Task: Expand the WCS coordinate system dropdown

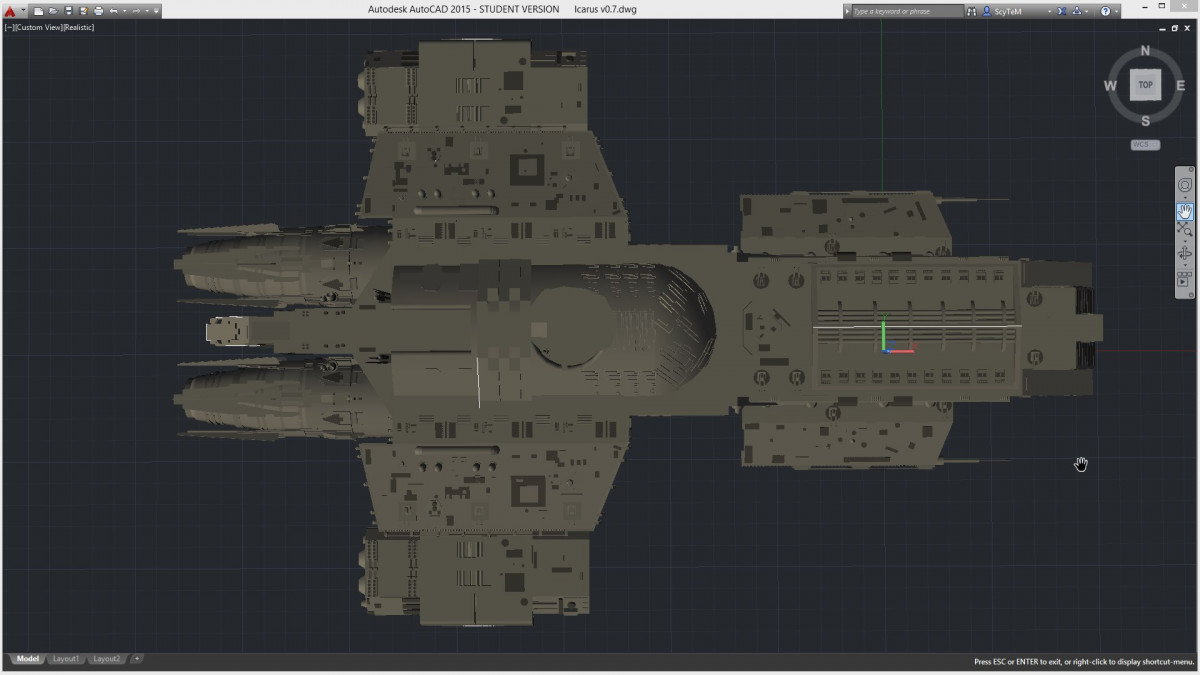Action: (x=1145, y=145)
